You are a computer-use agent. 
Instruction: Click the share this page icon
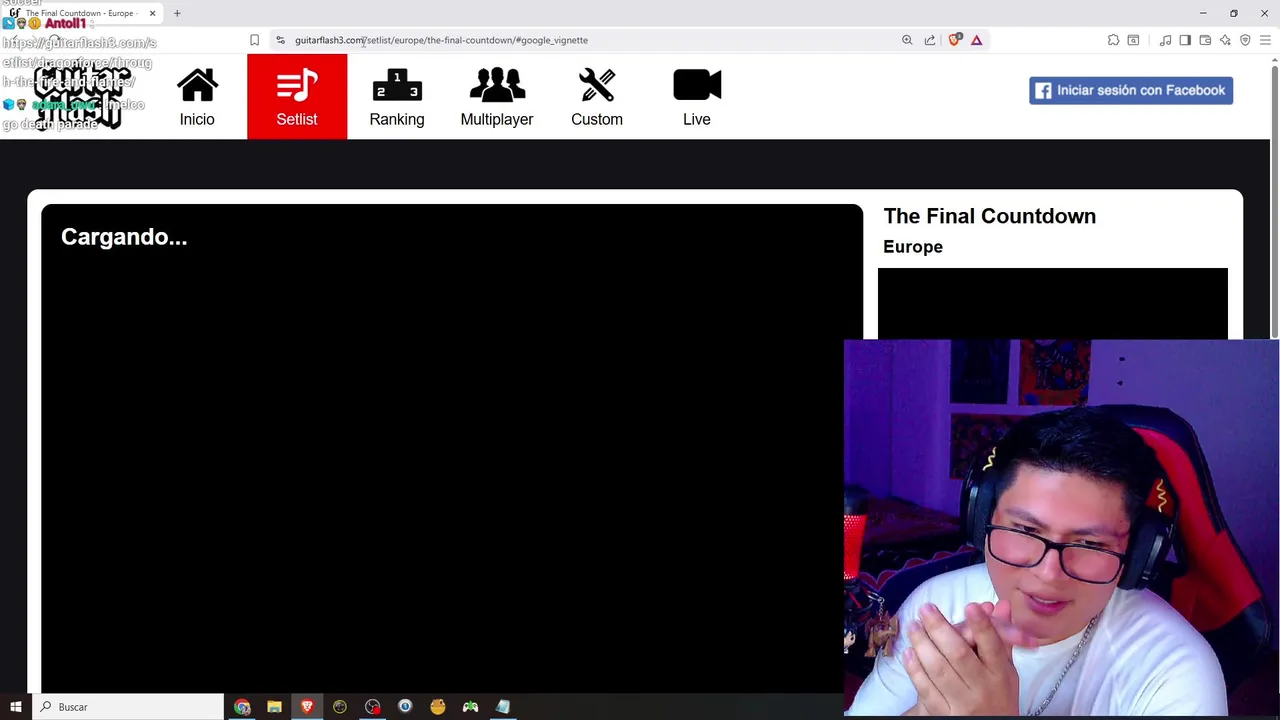(930, 40)
